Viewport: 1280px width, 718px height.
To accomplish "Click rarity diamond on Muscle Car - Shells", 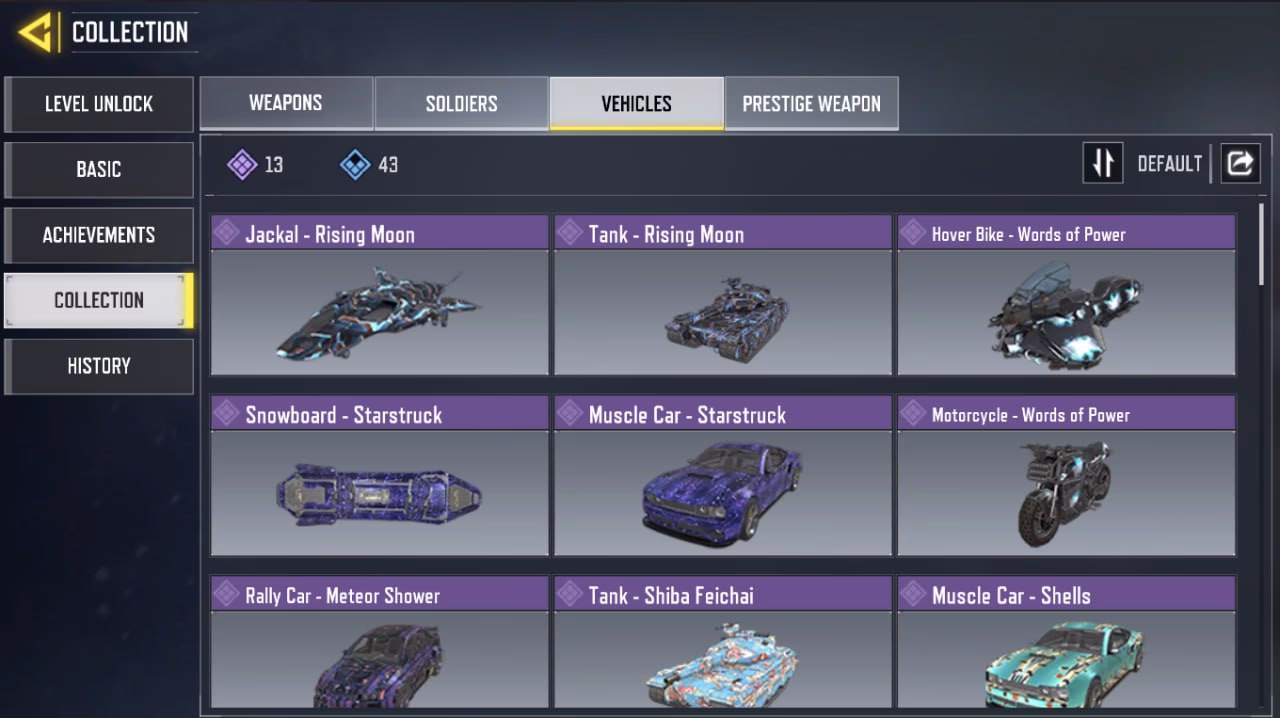I will 912,594.
